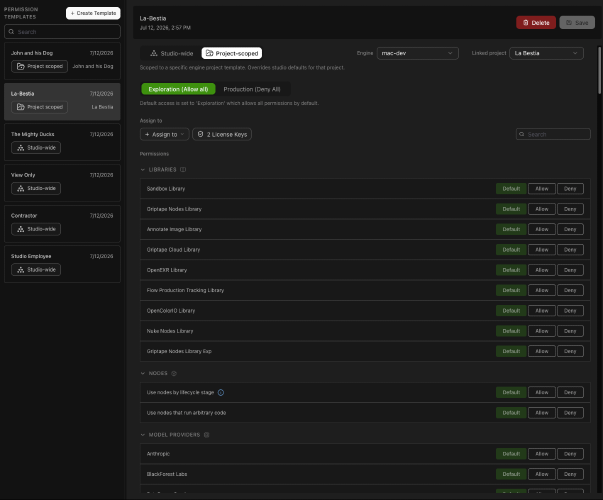Screen dimensions: 603x500
Task: Click the Studio-wide icon in the Studio Employee card
Action: 21,270
